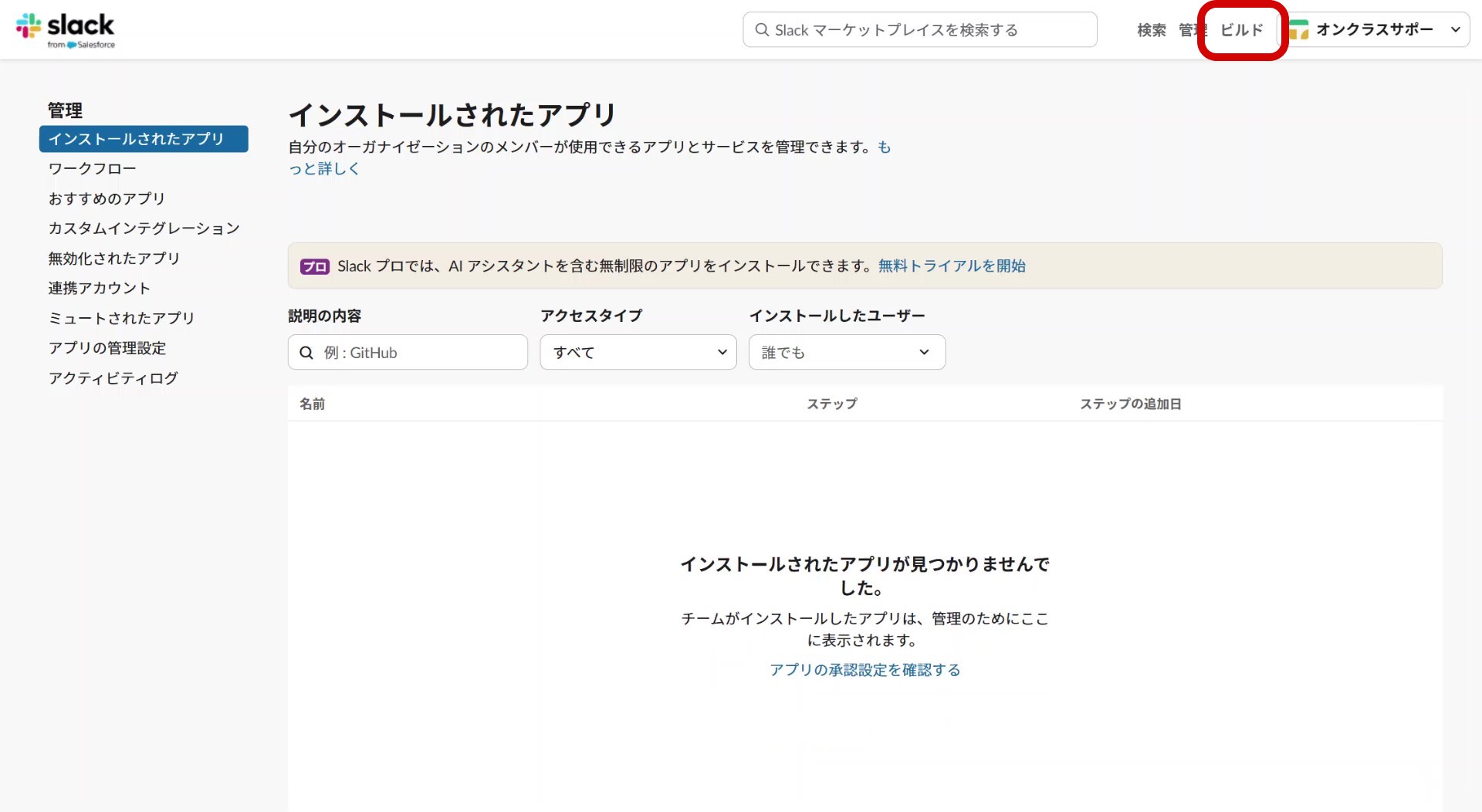
Task: Click the magnifier icon in marketplace search
Action: click(762, 30)
